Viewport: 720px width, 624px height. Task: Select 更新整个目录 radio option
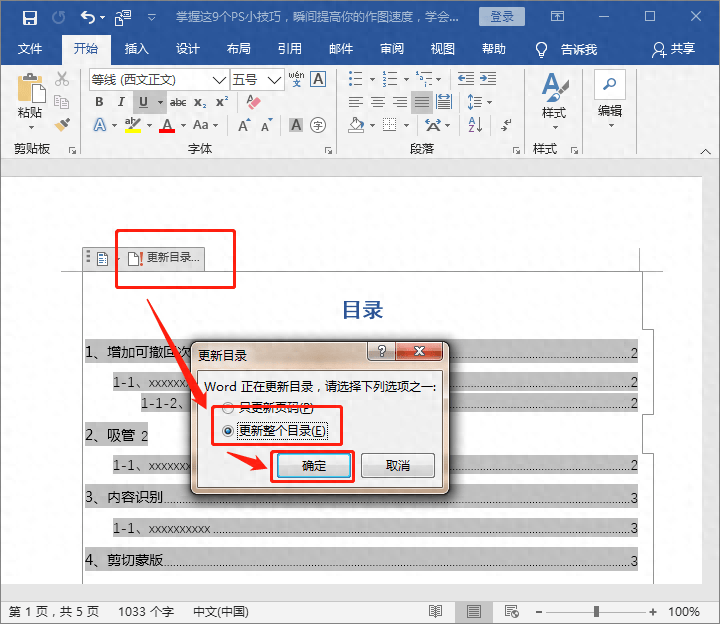click(229, 430)
